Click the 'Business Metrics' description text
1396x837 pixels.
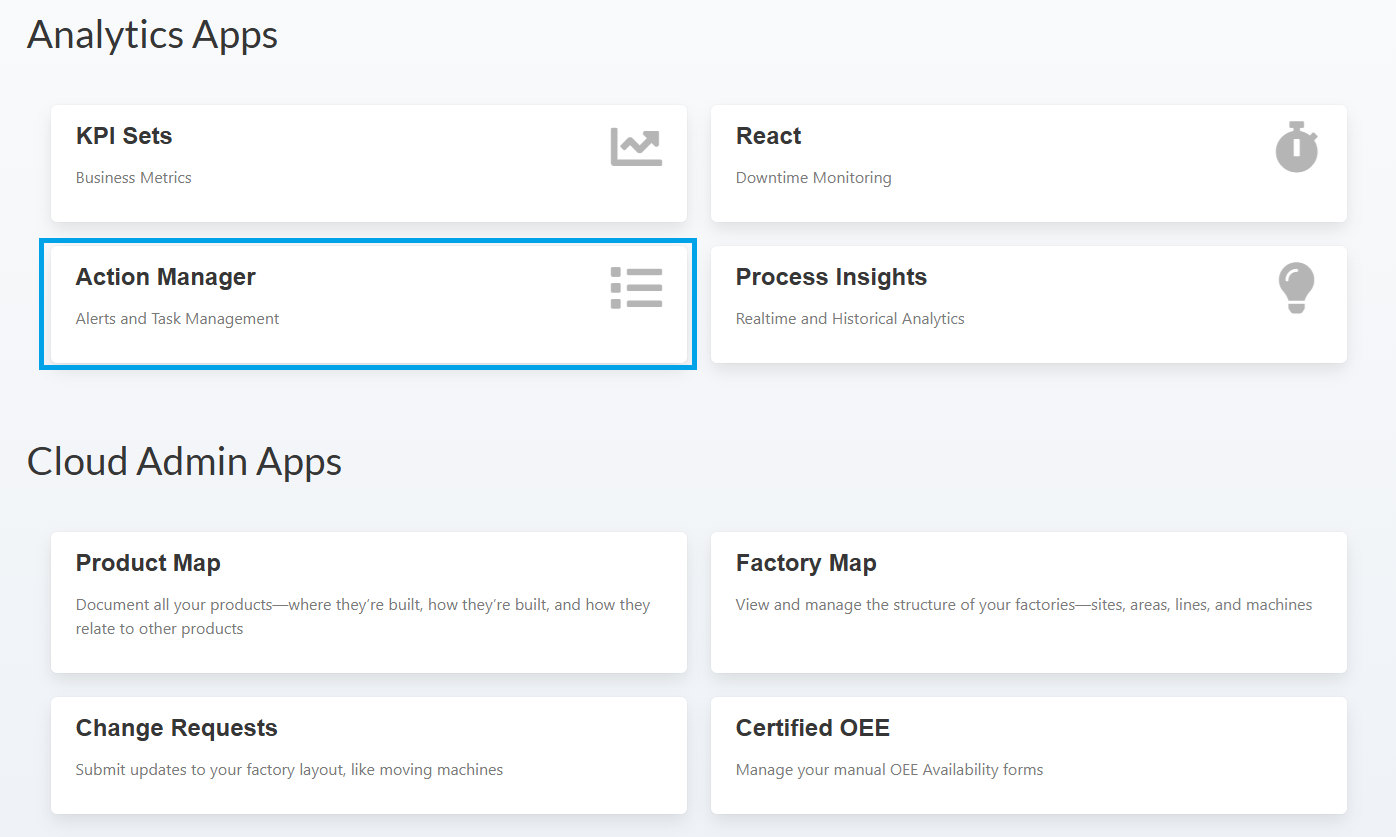click(x=134, y=178)
